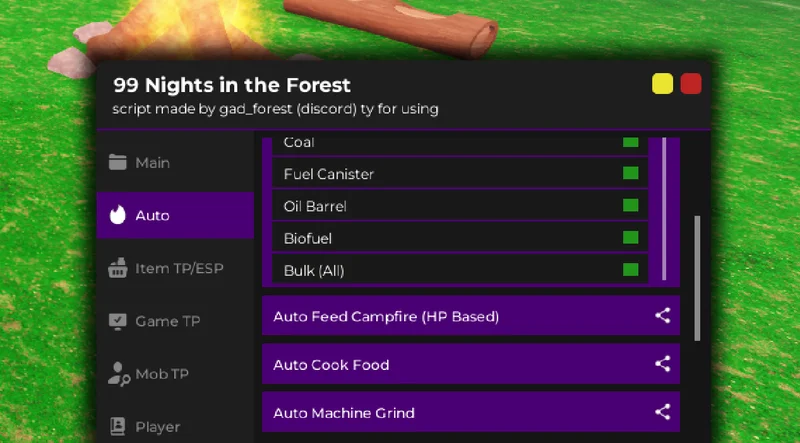Click share icon on Auto Cook Food
This screenshot has height=443, width=800.
click(x=662, y=364)
